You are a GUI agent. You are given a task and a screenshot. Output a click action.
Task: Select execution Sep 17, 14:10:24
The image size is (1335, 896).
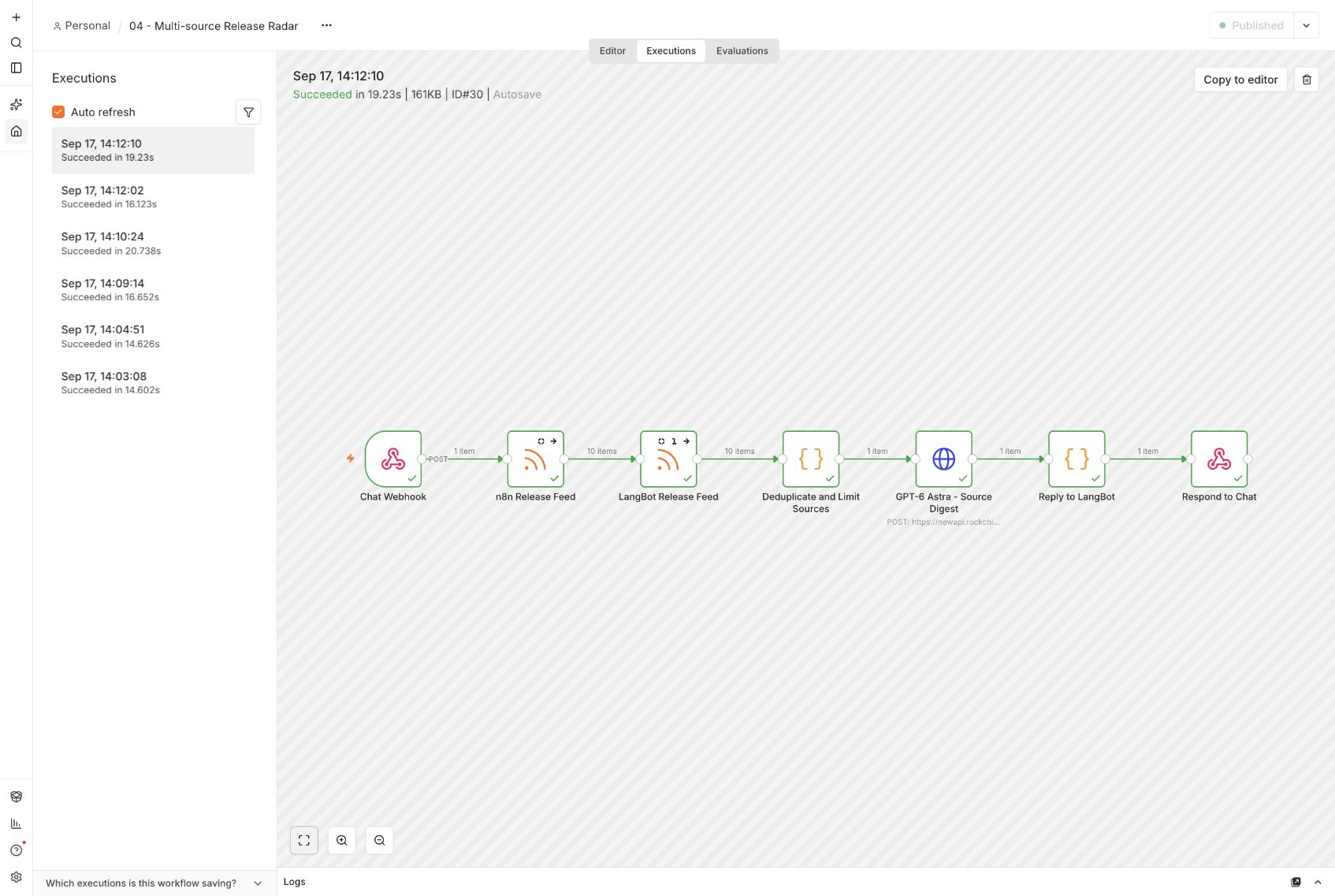click(x=153, y=244)
